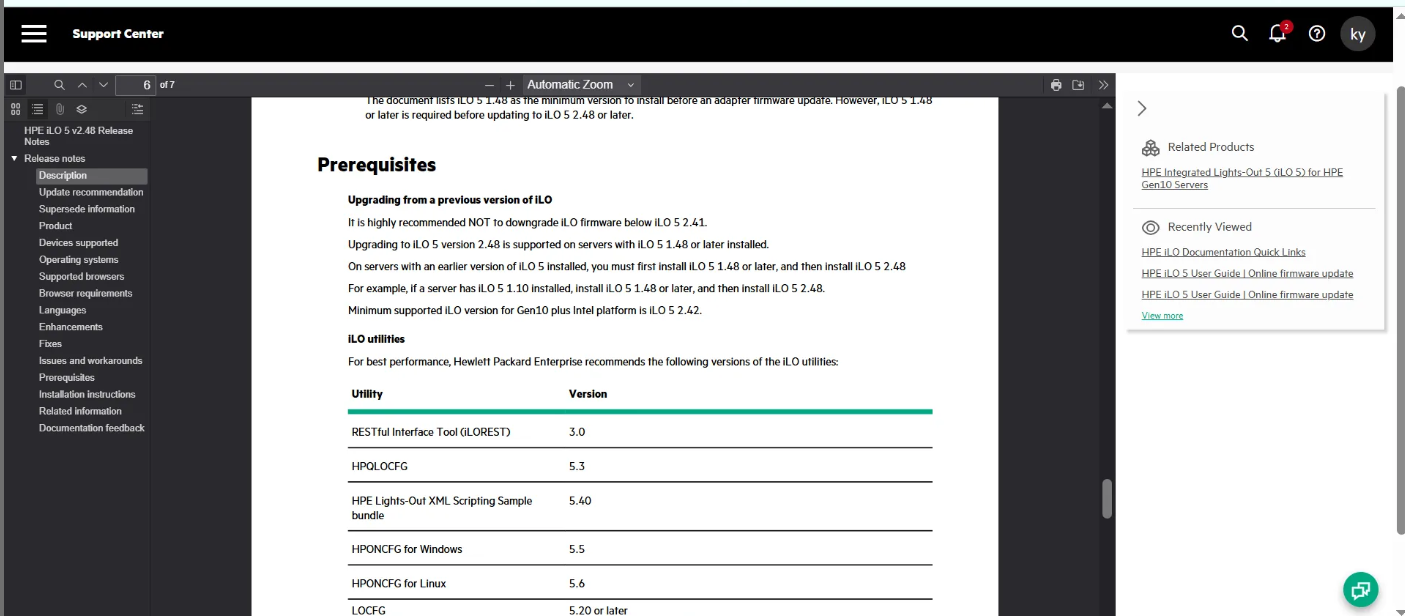
Task: Jump to Description section
Action: [63, 176]
